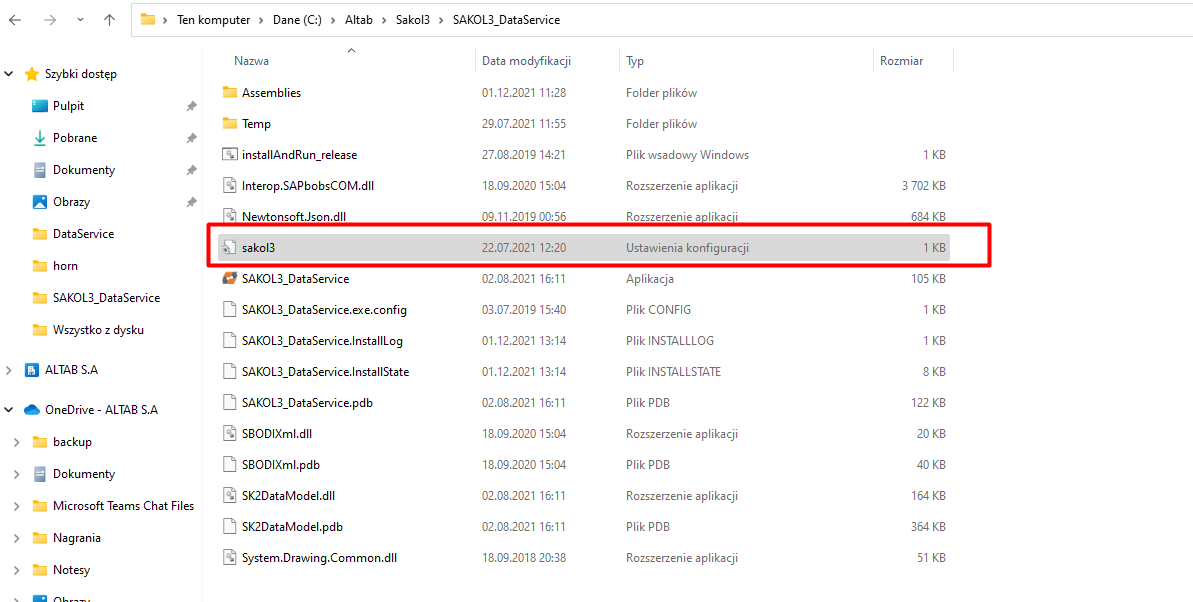
Task: Select SBODIXml.dll file icon
Action: pos(230,434)
